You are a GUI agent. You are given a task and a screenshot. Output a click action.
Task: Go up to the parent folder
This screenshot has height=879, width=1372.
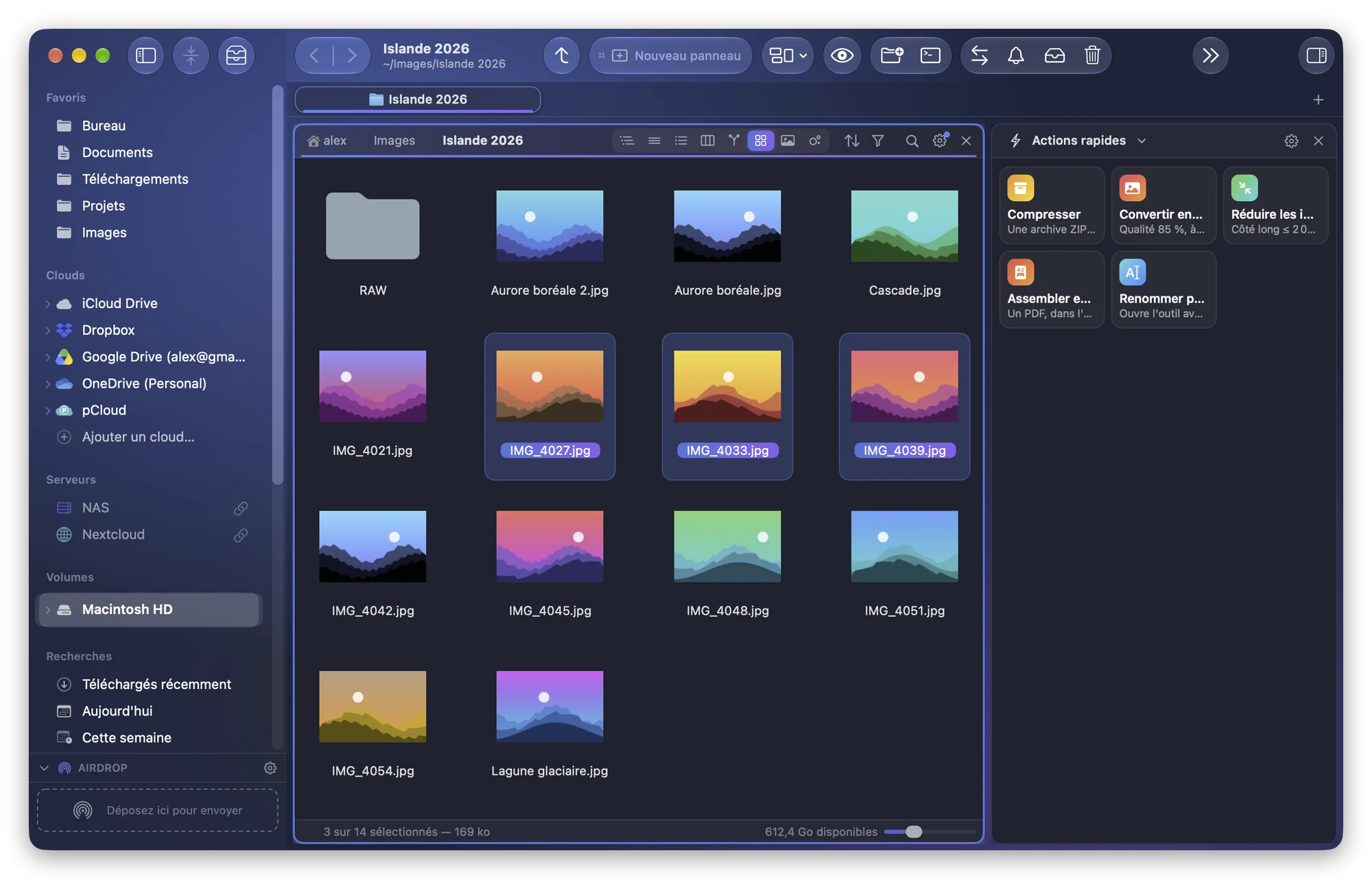(x=562, y=56)
